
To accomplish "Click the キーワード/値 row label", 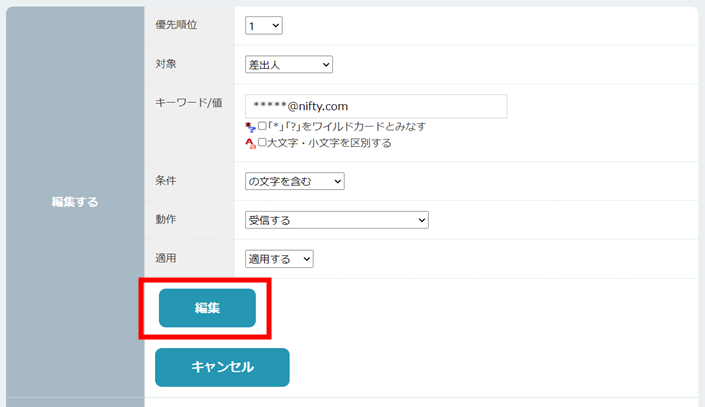I will 188,103.
